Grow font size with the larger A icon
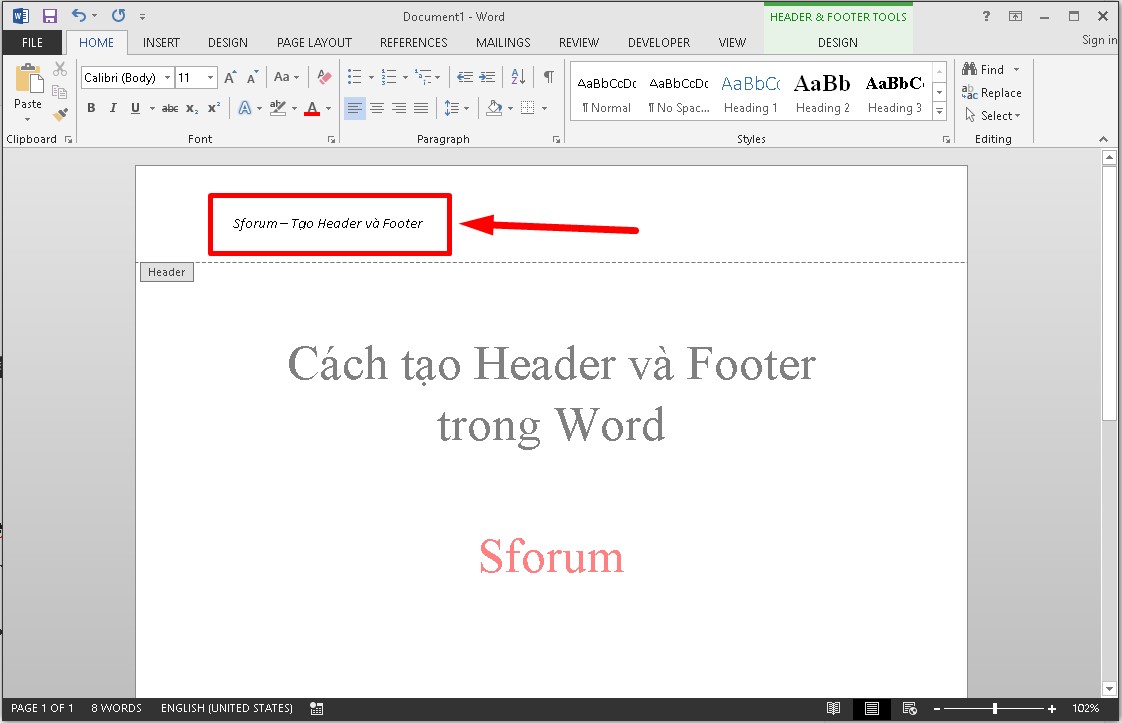The image size is (1122, 723). (x=230, y=77)
